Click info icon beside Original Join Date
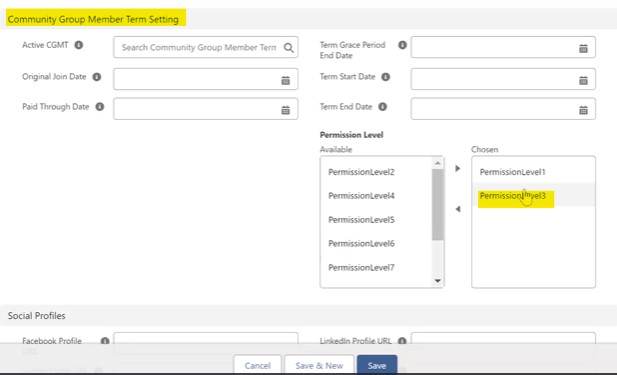 click(97, 77)
